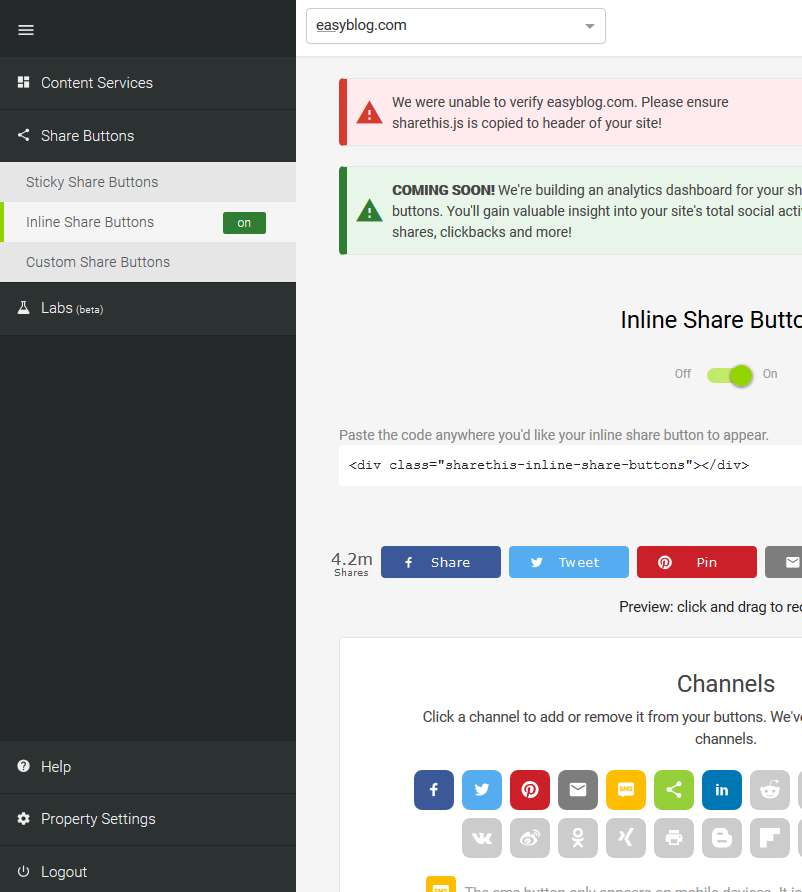Click the Labs flask icon
Screen dimensions: 802x892
(x=23, y=308)
